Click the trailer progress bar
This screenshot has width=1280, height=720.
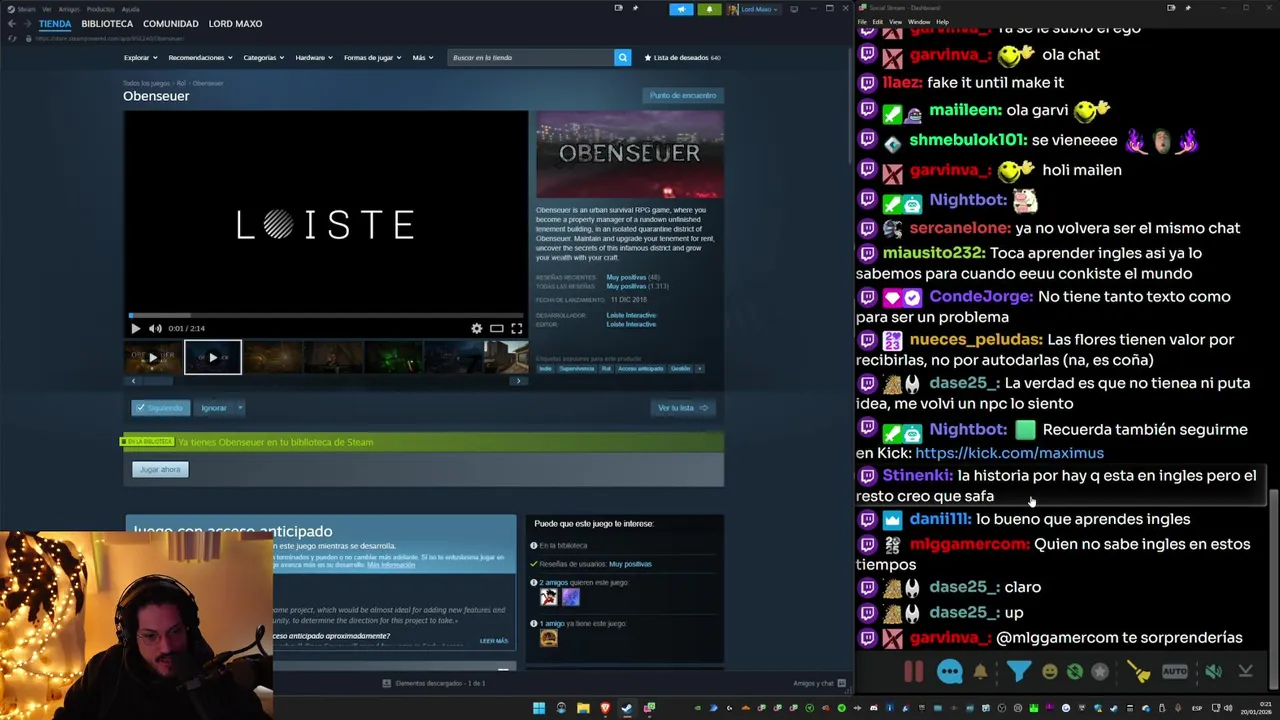pyautogui.click(x=326, y=315)
